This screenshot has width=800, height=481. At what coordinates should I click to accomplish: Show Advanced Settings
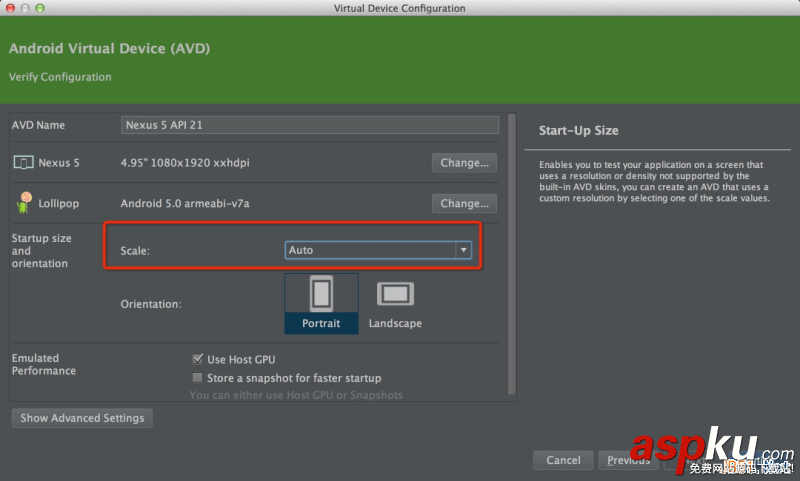(x=82, y=418)
